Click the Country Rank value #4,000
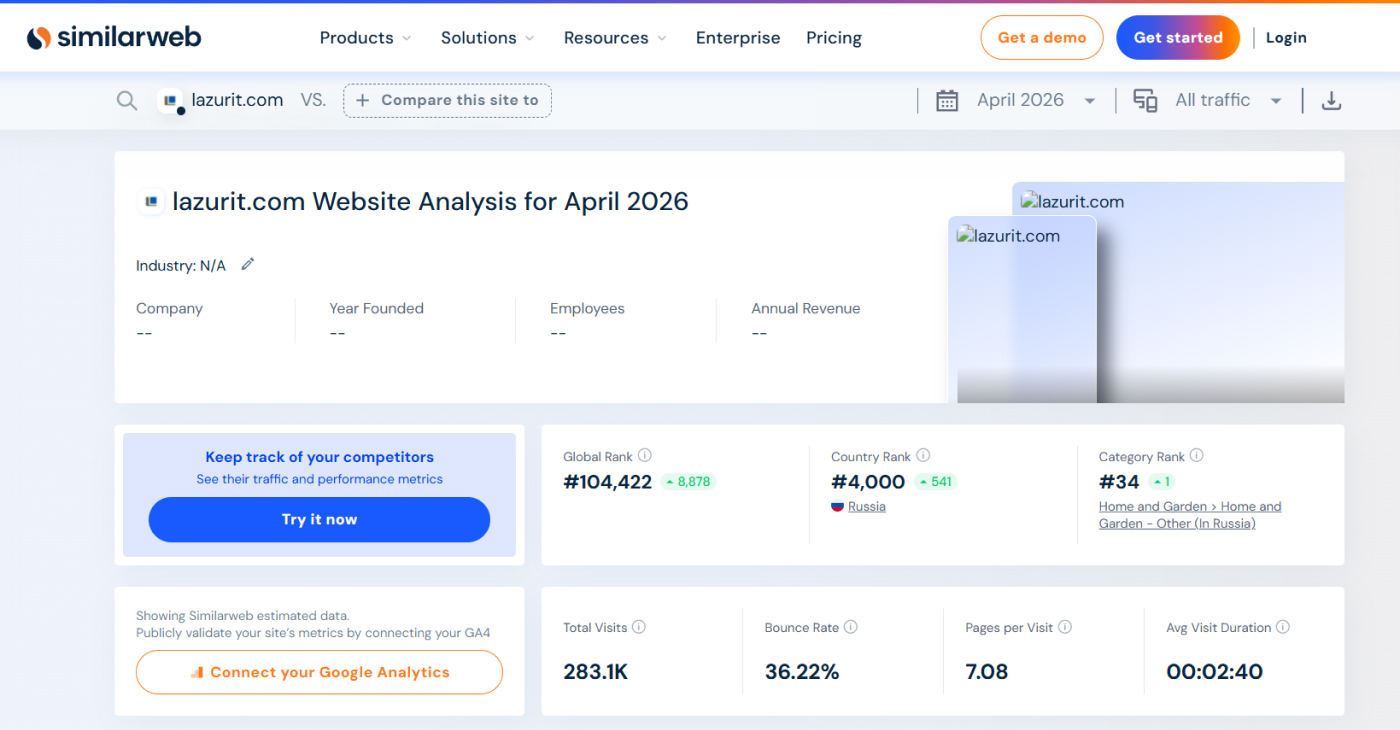 pyautogui.click(x=868, y=482)
